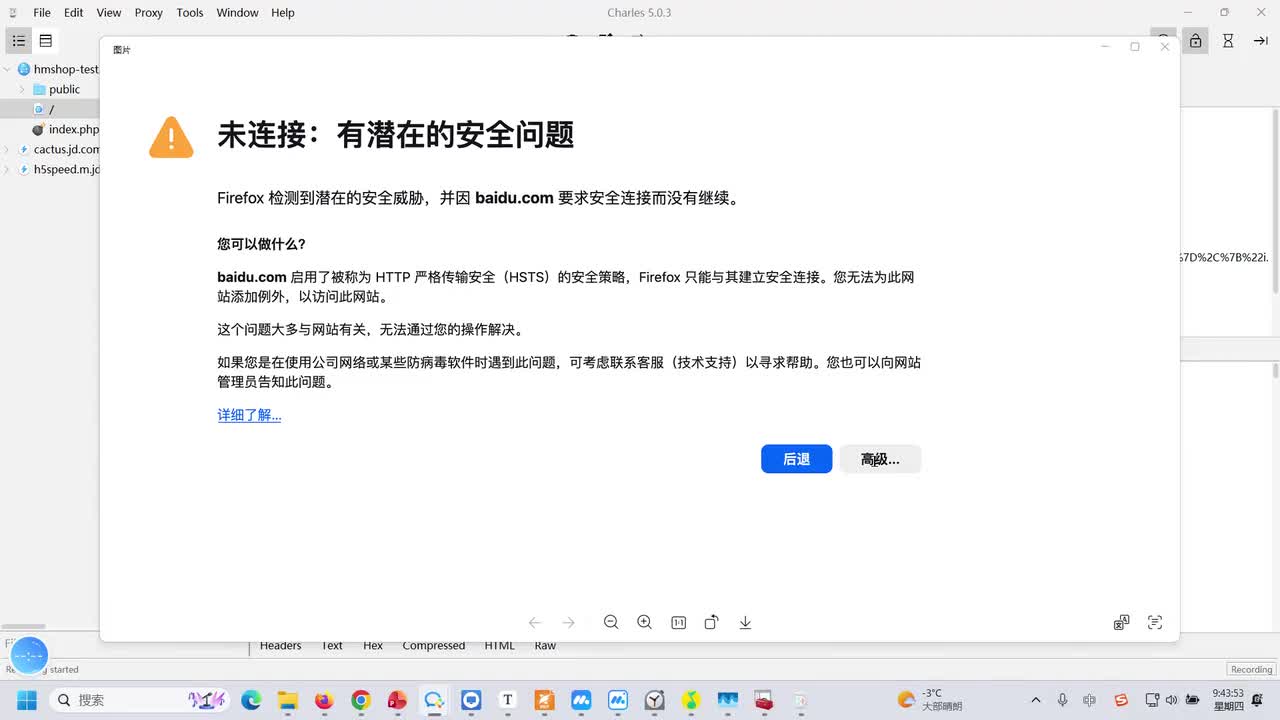Translate image text with the translate icon
The image size is (1280, 720).
point(1121,622)
